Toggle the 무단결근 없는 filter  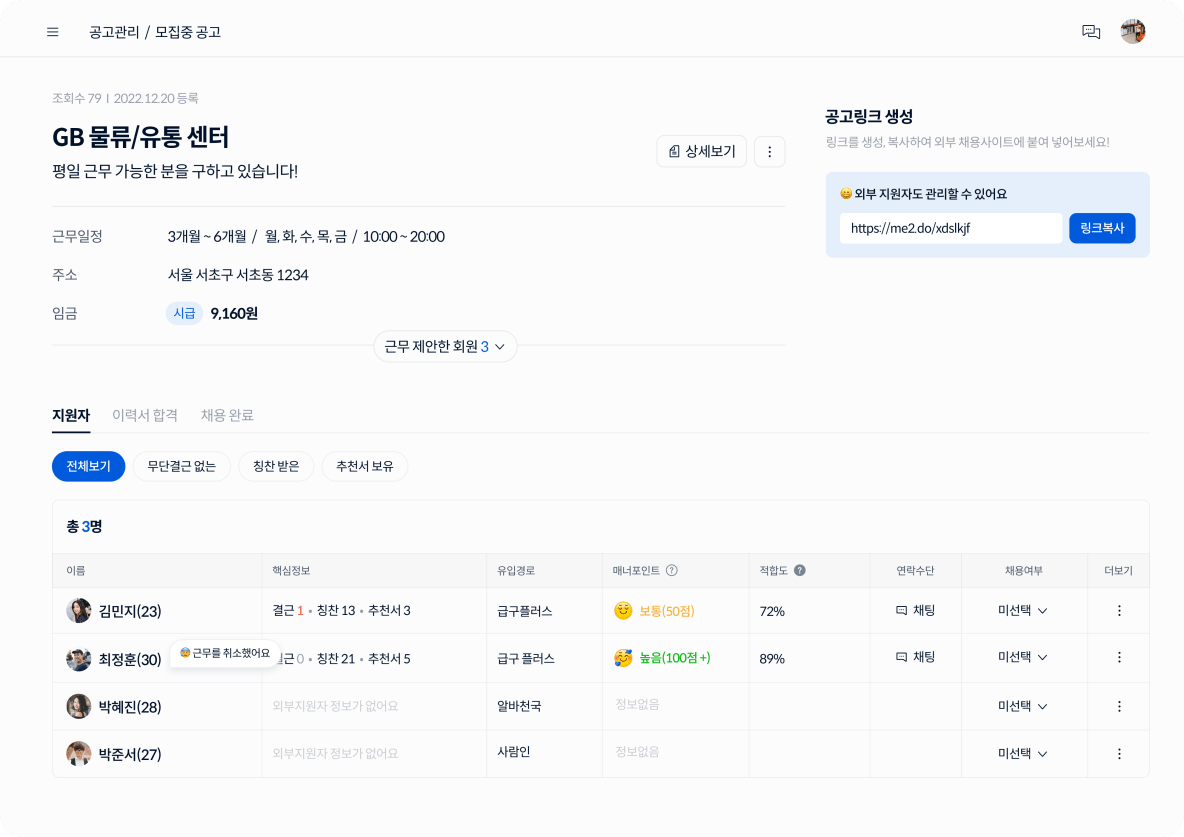tap(181, 466)
